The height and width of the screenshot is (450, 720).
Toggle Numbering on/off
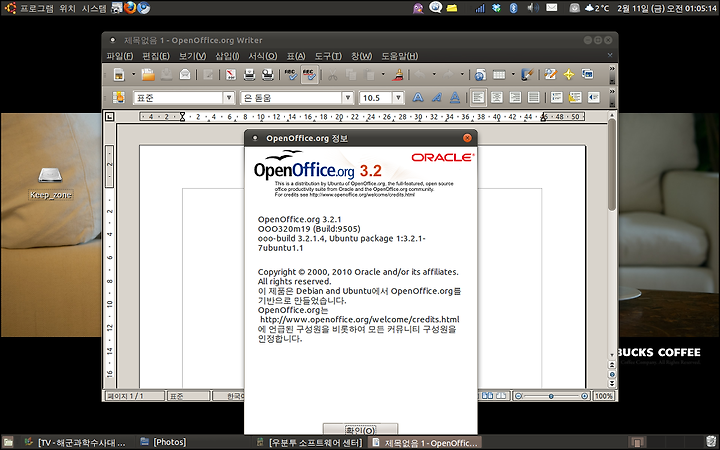coord(557,97)
